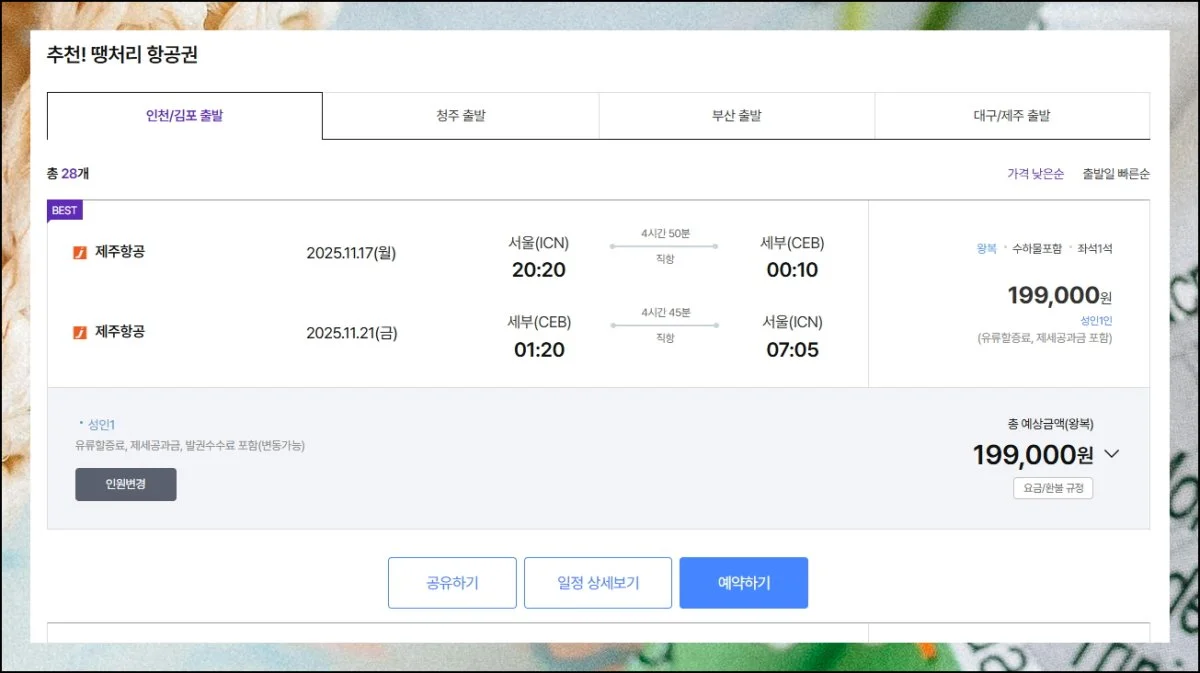The width and height of the screenshot is (1200, 673).
Task: Click the 왕복 round-trip label
Action: click(986, 249)
